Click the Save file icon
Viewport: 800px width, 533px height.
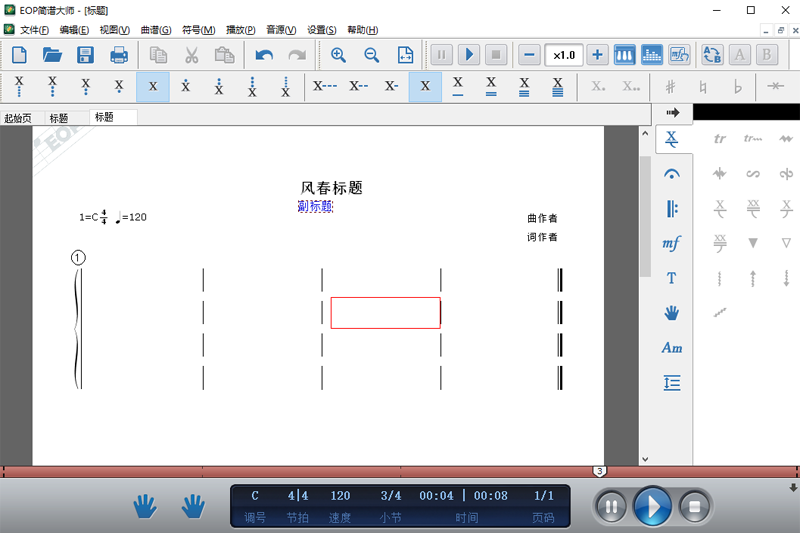[85, 55]
